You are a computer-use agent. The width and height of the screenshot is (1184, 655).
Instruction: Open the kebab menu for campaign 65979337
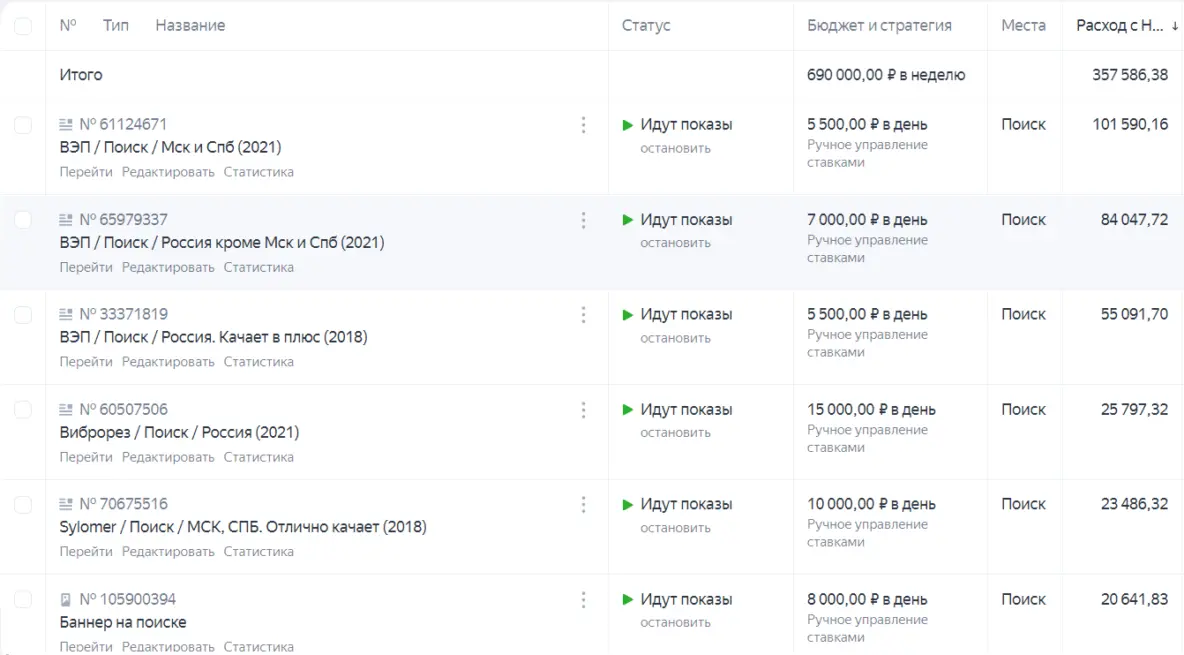(583, 220)
